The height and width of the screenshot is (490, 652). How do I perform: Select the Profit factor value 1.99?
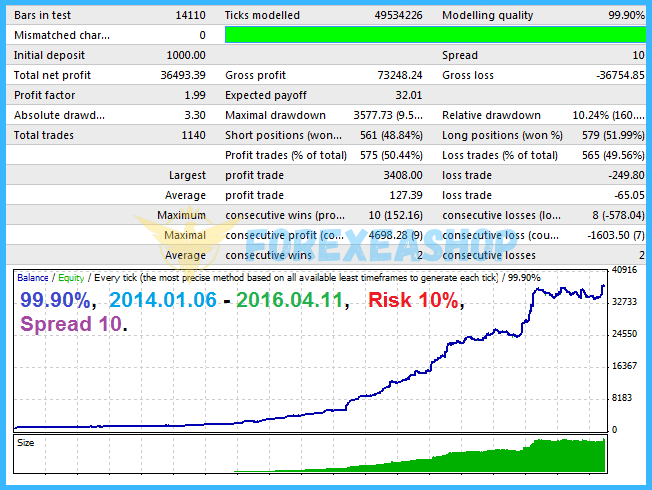(x=194, y=95)
